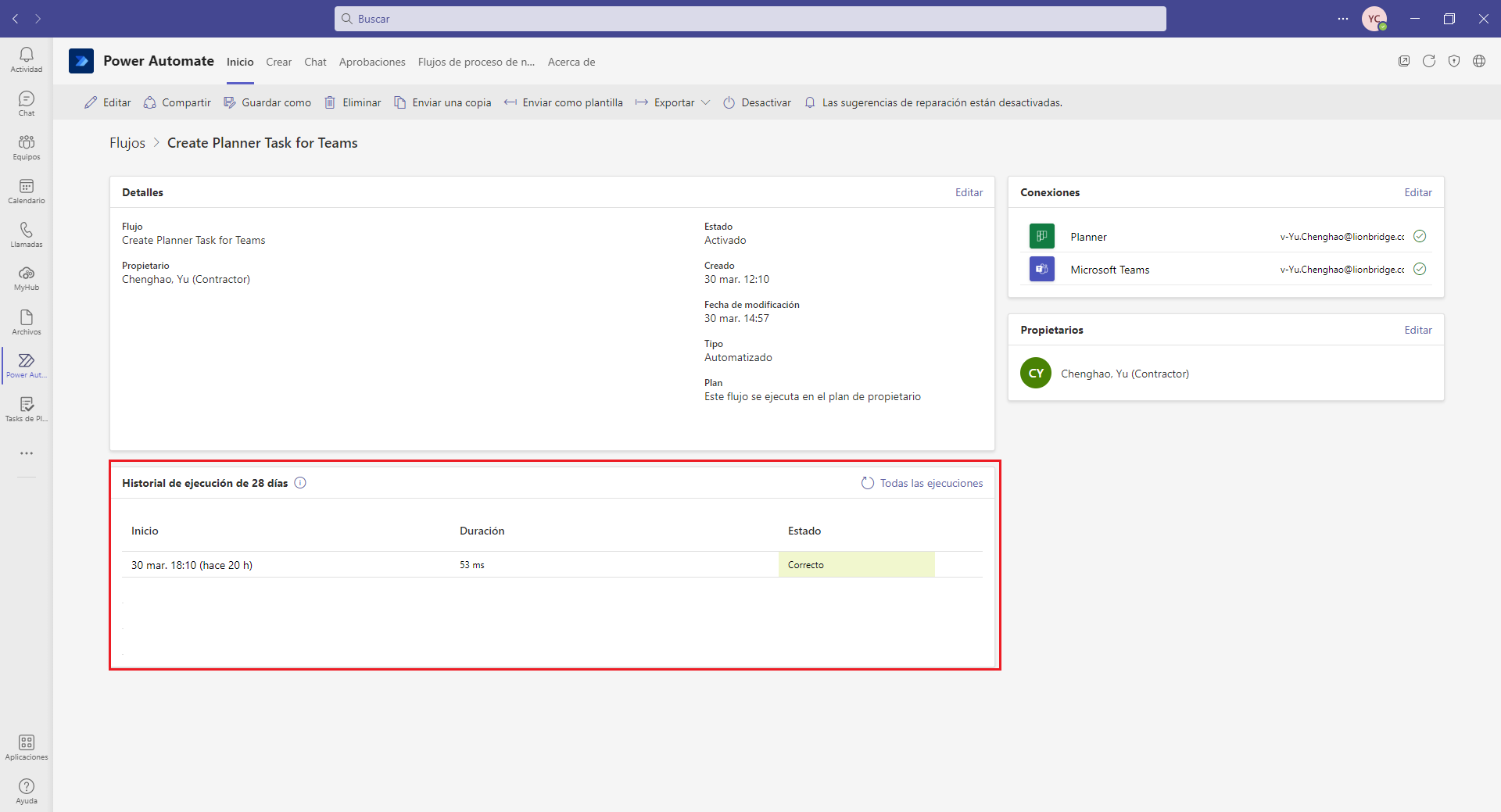This screenshot has width=1501, height=812.
Task: Click Editar in the Conexiones card
Action: click(1418, 192)
